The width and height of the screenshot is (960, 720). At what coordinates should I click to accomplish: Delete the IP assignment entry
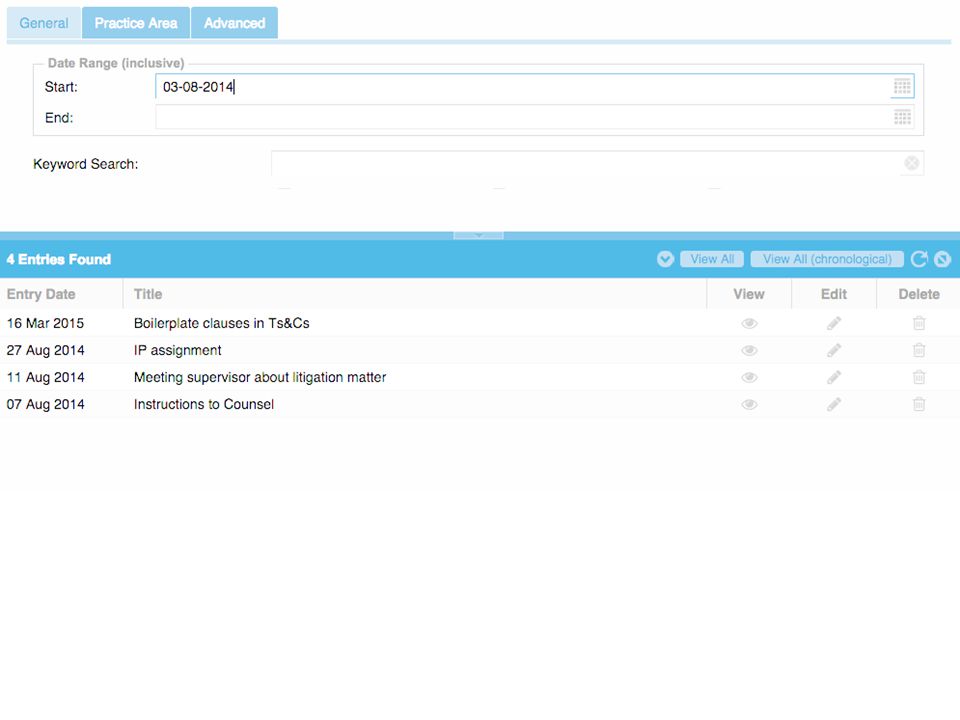919,350
